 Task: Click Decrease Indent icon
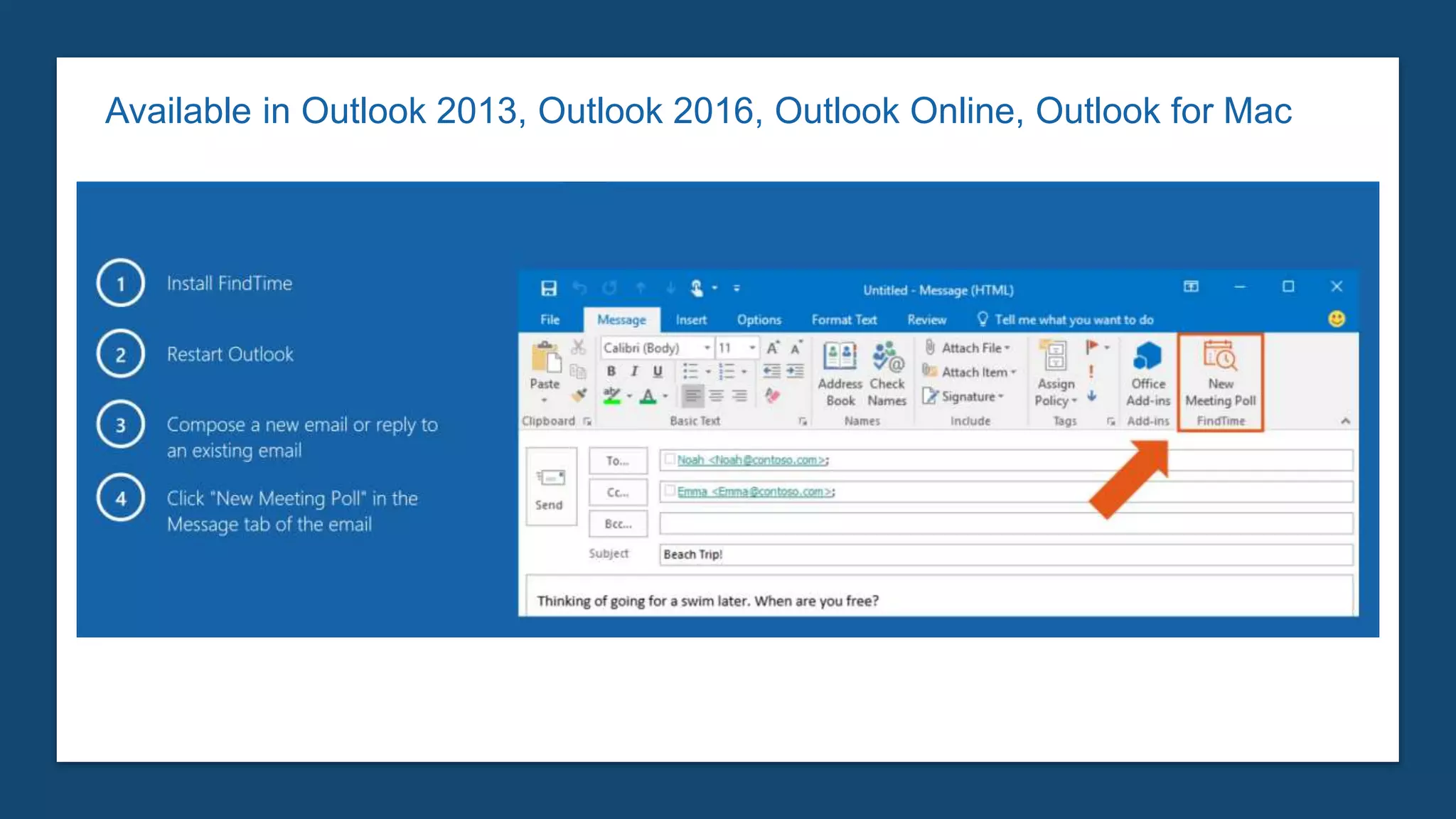pos(771,371)
